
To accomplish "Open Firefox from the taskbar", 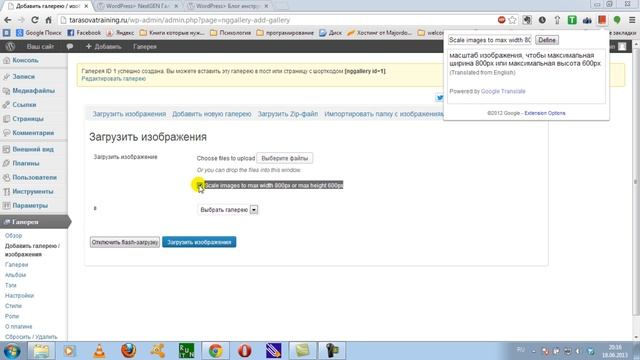I will [128, 351].
